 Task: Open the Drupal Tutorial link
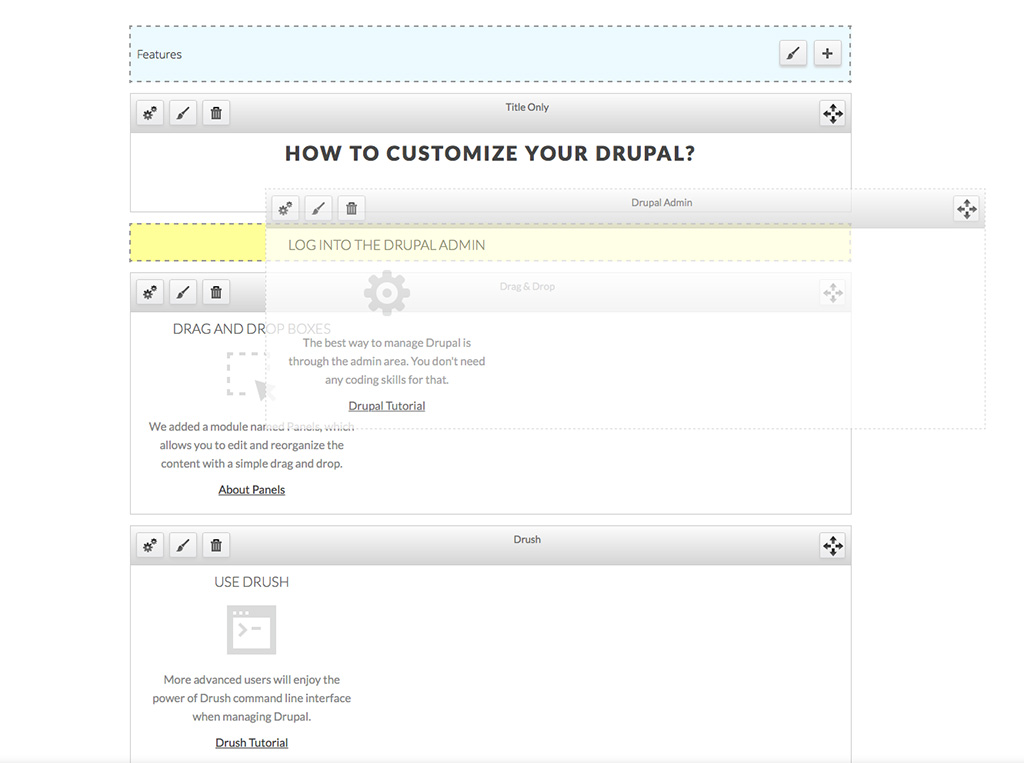pos(387,406)
